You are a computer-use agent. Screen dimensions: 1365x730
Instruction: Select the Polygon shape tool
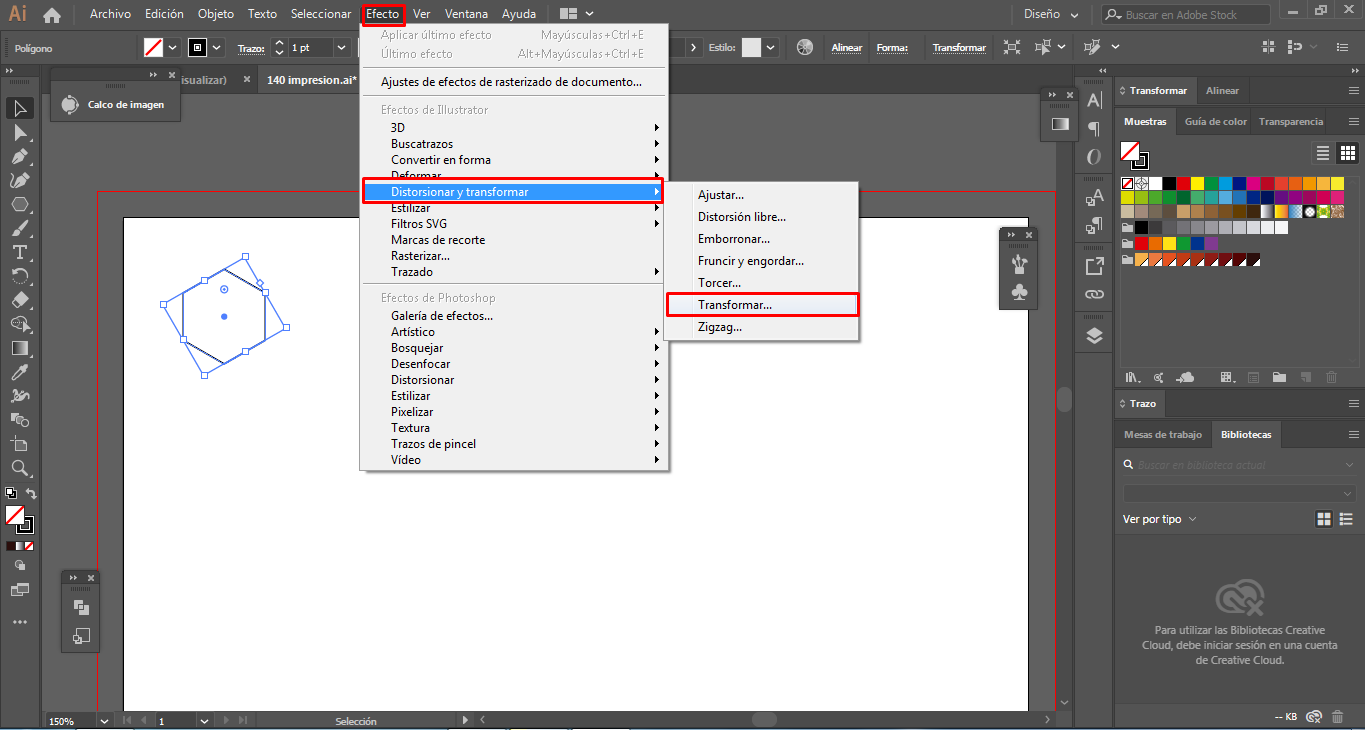(20, 204)
